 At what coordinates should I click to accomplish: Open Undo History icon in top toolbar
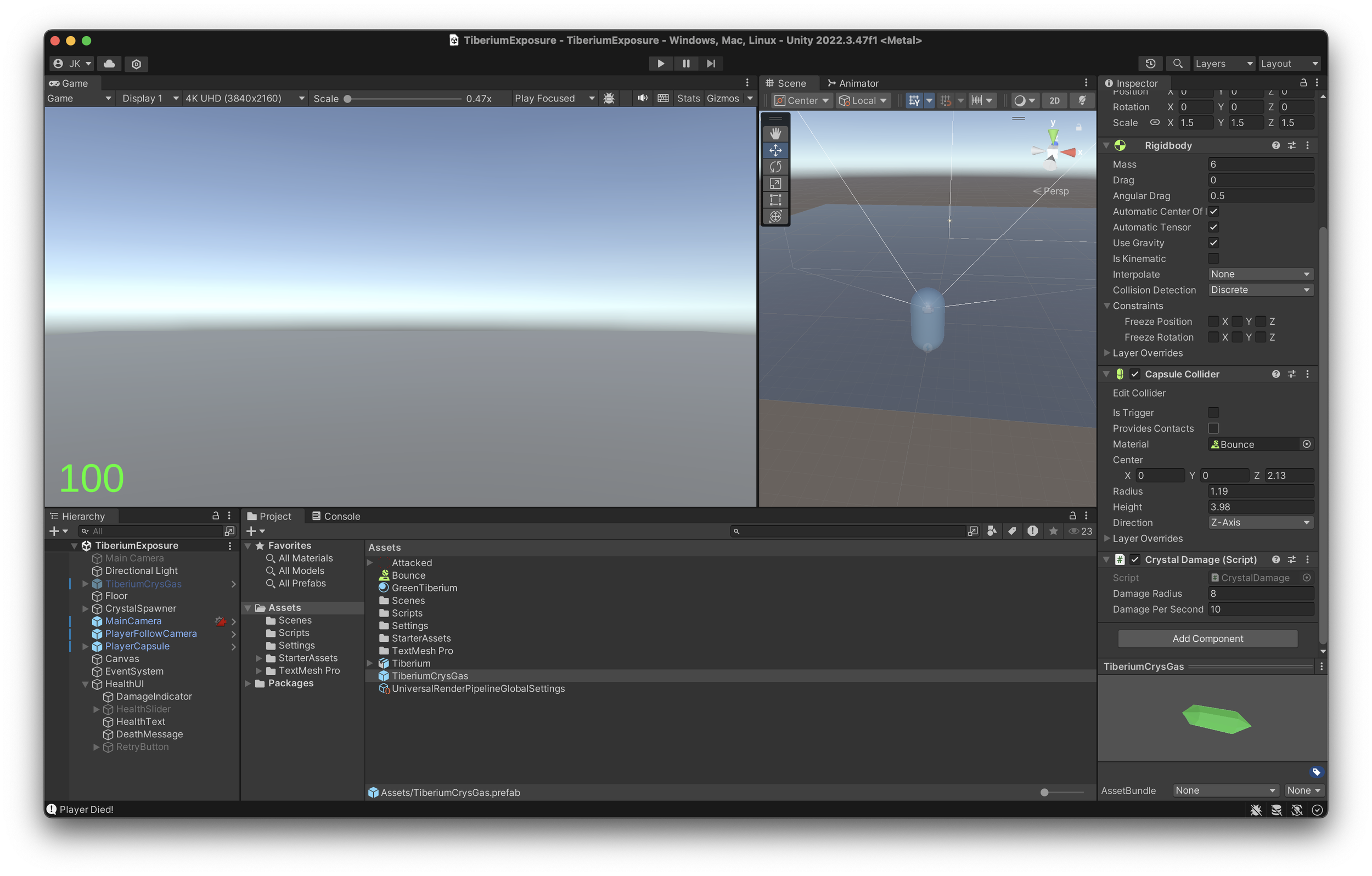tap(1150, 63)
